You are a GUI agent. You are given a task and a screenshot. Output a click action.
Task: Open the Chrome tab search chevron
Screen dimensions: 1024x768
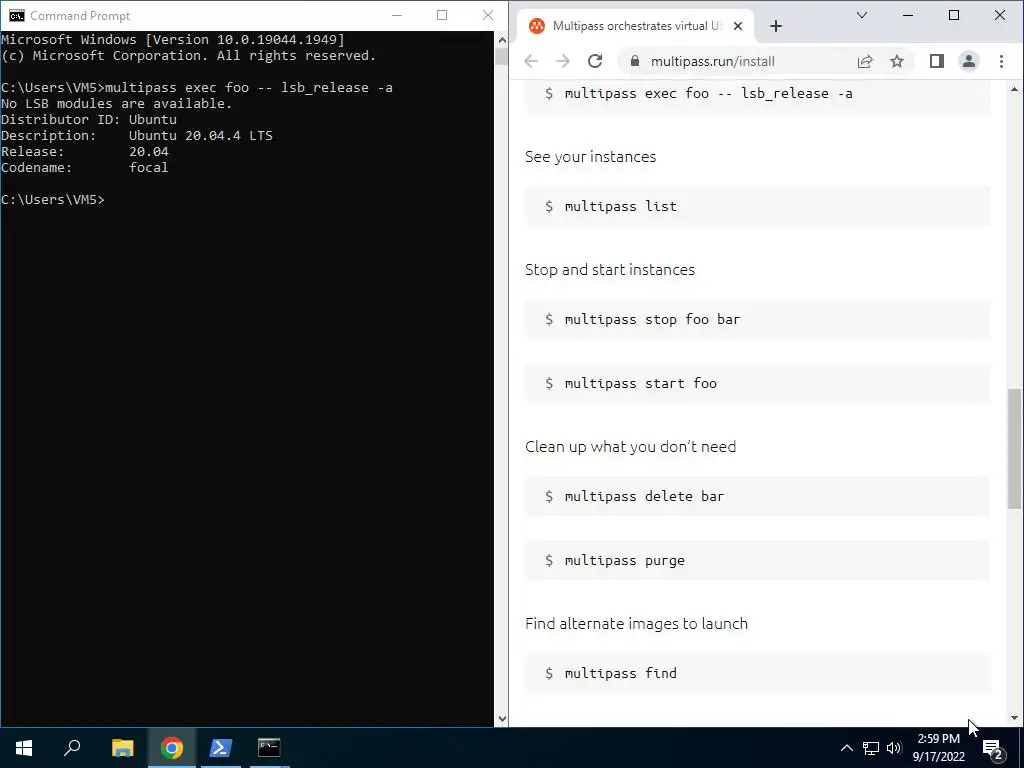pyautogui.click(x=861, y=15)
